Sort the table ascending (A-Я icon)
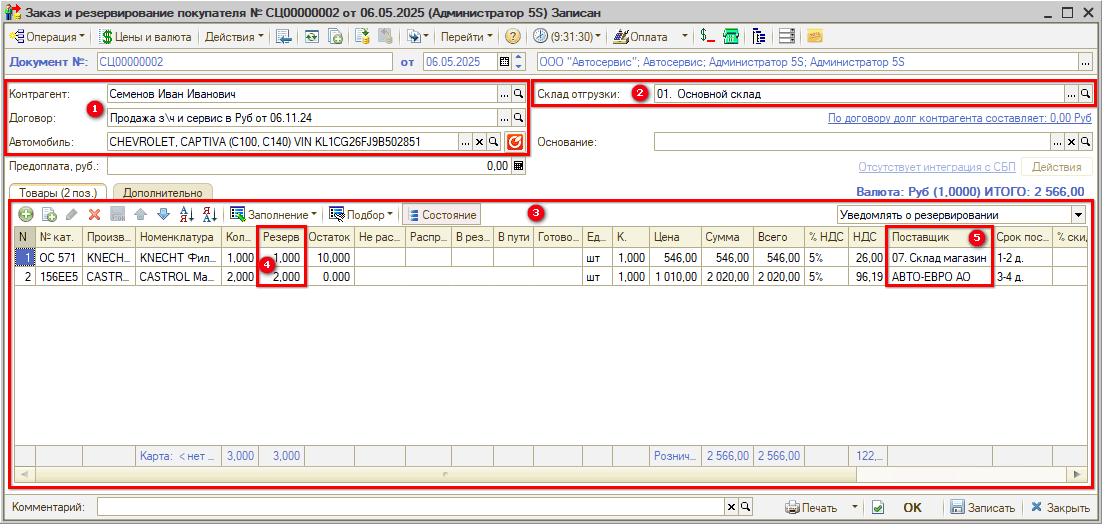 186,214
